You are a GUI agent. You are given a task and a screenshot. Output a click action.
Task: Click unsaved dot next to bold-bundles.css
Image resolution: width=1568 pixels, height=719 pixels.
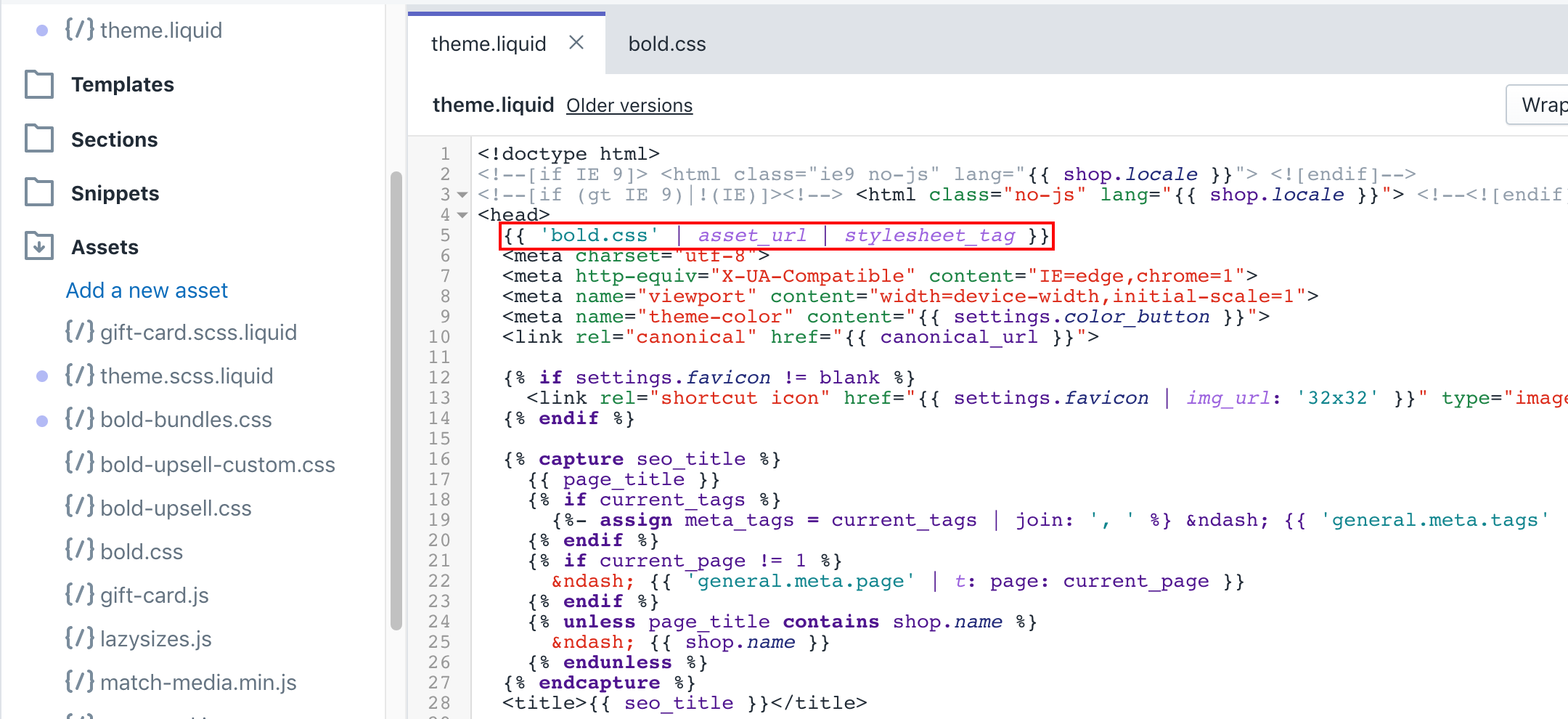[x=42, y=421]
